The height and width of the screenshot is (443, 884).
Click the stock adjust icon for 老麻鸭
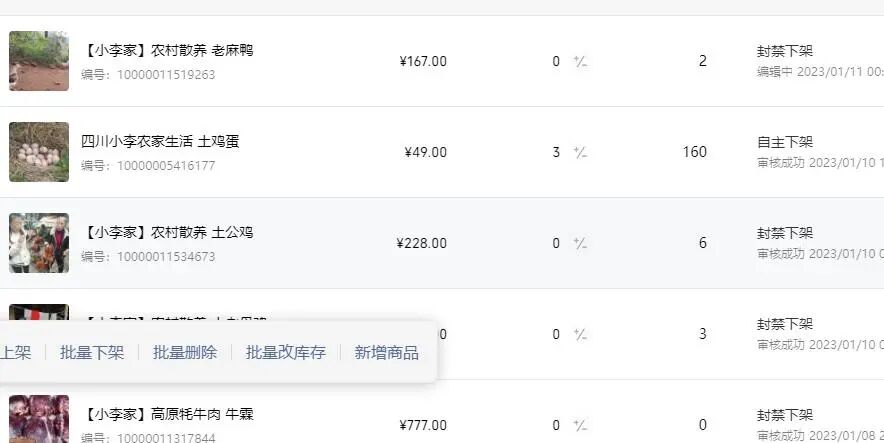580,62
